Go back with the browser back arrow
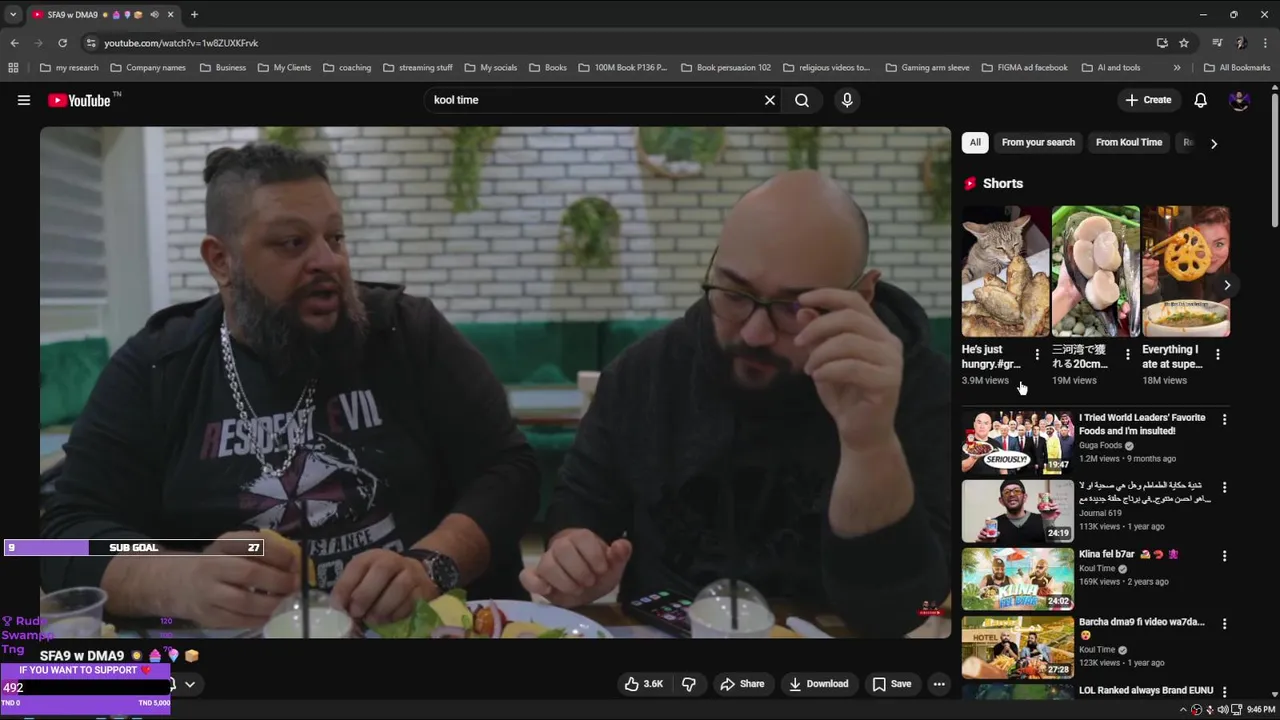The image size is (1280, 720). (14, 43)
